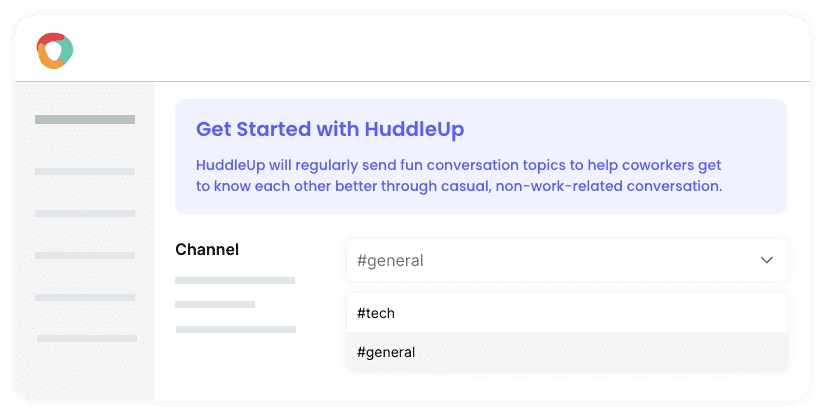The width and height of the screenshot is (825, 416).
Task: Select the second sidebar placeholder item
Action: tap(85, 172)
